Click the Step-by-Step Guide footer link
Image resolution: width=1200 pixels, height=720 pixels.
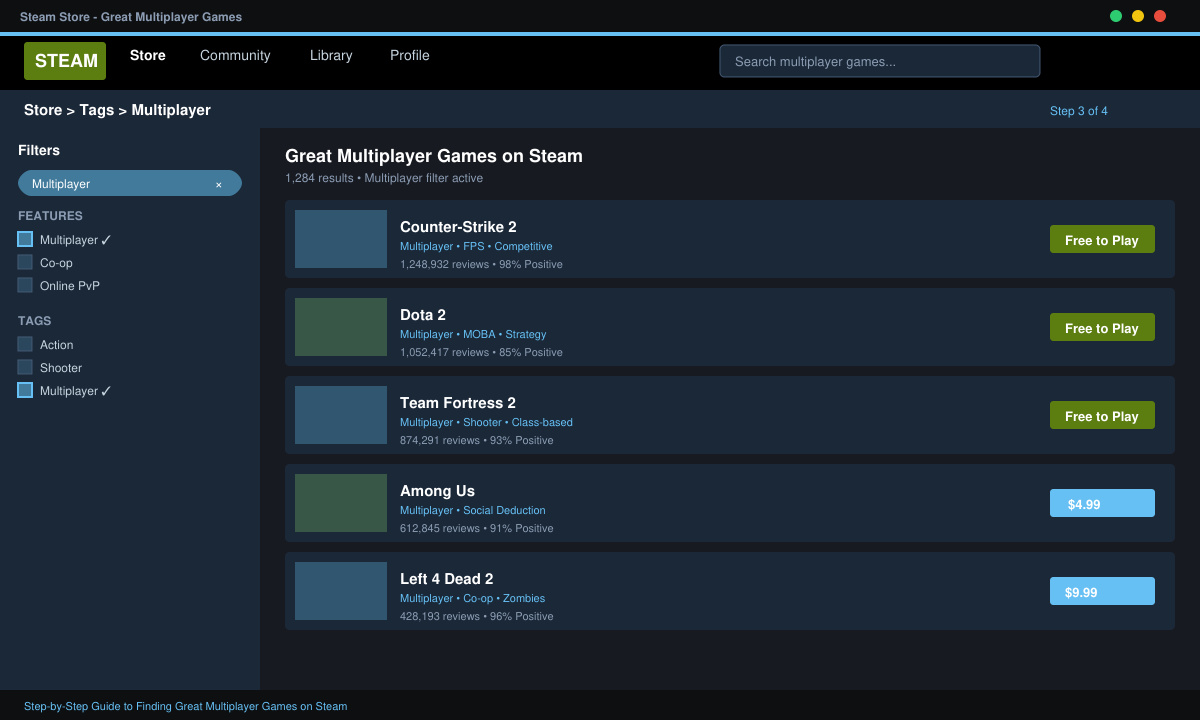pos(186,706)
